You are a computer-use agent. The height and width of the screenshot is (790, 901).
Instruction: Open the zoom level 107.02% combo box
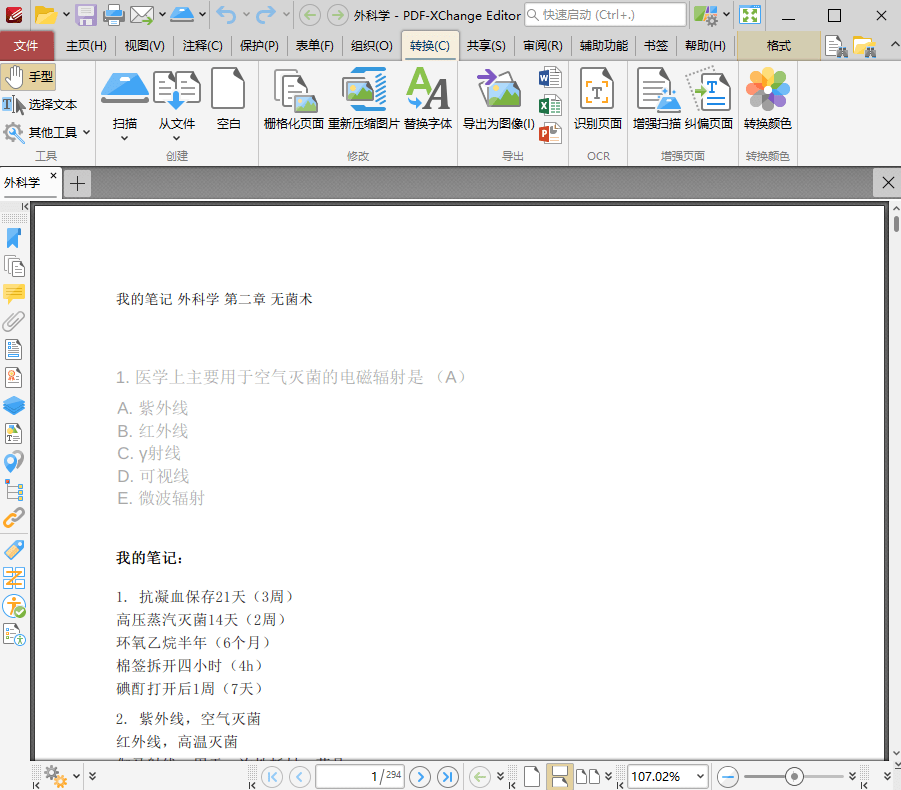667,776
